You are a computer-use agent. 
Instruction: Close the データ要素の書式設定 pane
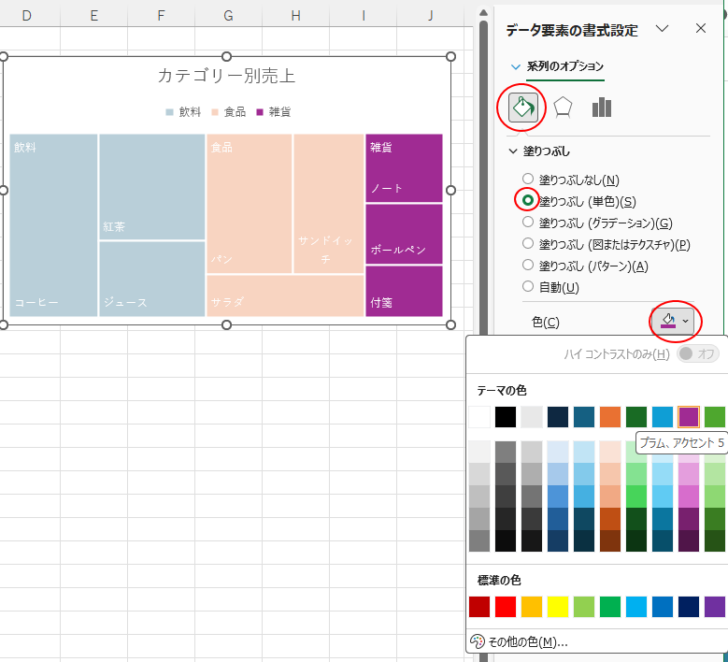click(x=701, y=29)
